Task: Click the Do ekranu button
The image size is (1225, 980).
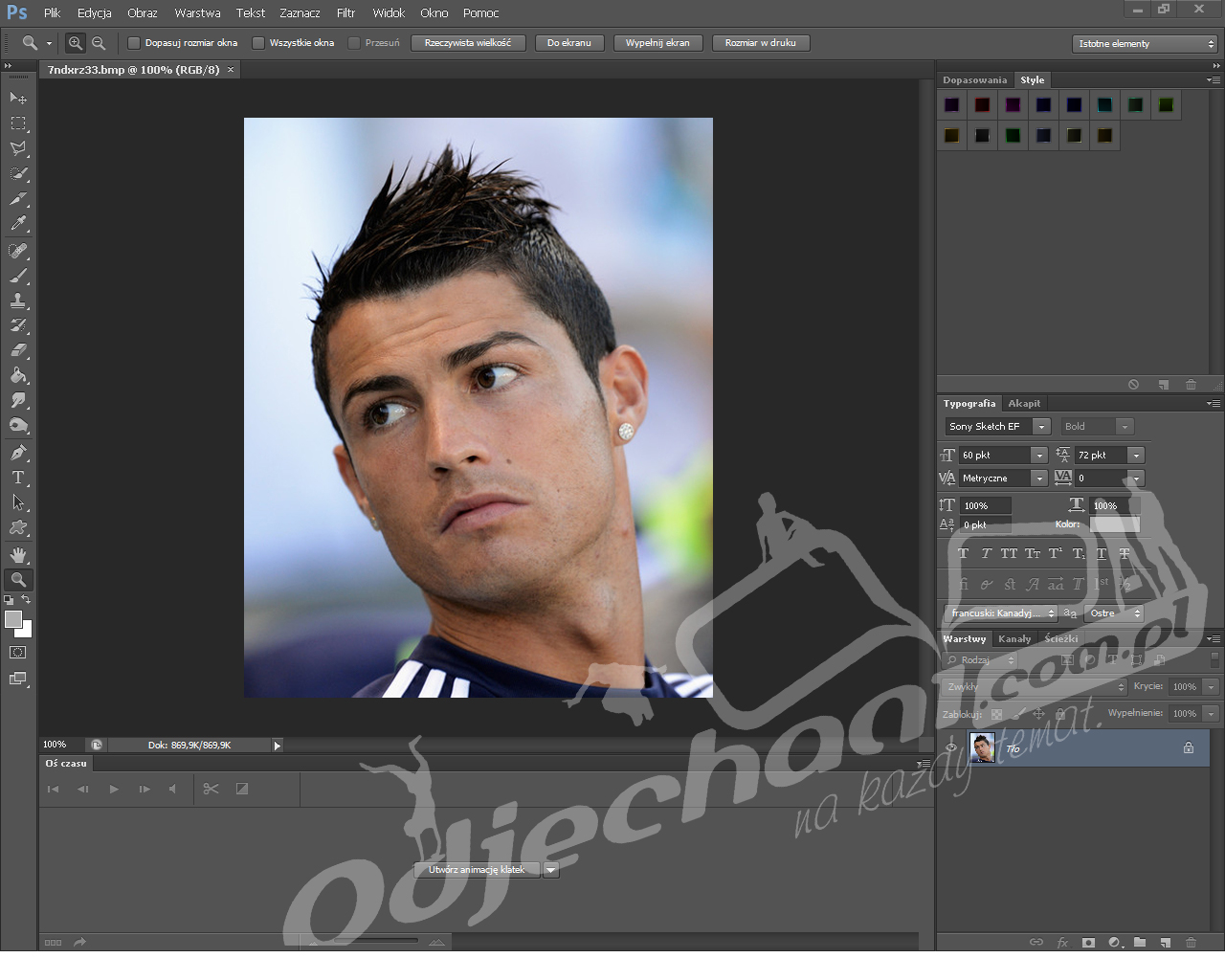Action: tap(569, 43)
